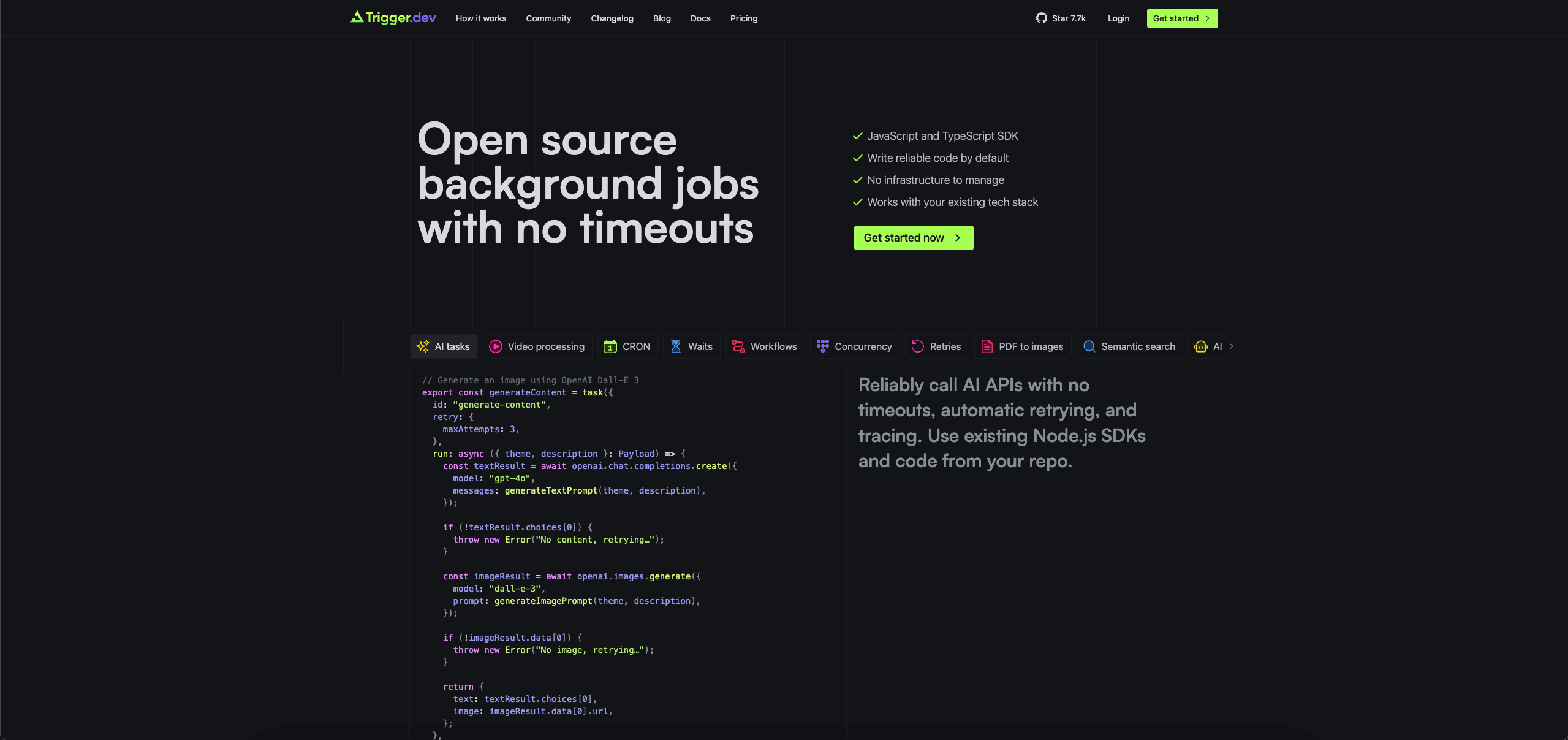Screen dimensions: 1568x740
Task: Click the Workflows icon
Action: click(738, 346)
